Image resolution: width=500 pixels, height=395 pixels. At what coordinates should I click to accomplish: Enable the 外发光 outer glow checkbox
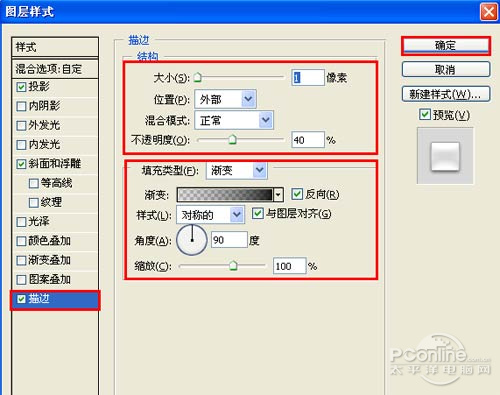(x=21, y=126)
